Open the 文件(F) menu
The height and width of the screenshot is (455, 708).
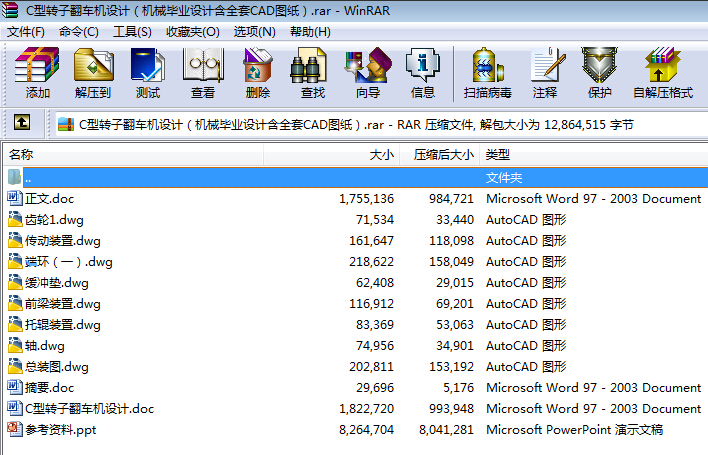pyautogui.click(x=25, y=32)
